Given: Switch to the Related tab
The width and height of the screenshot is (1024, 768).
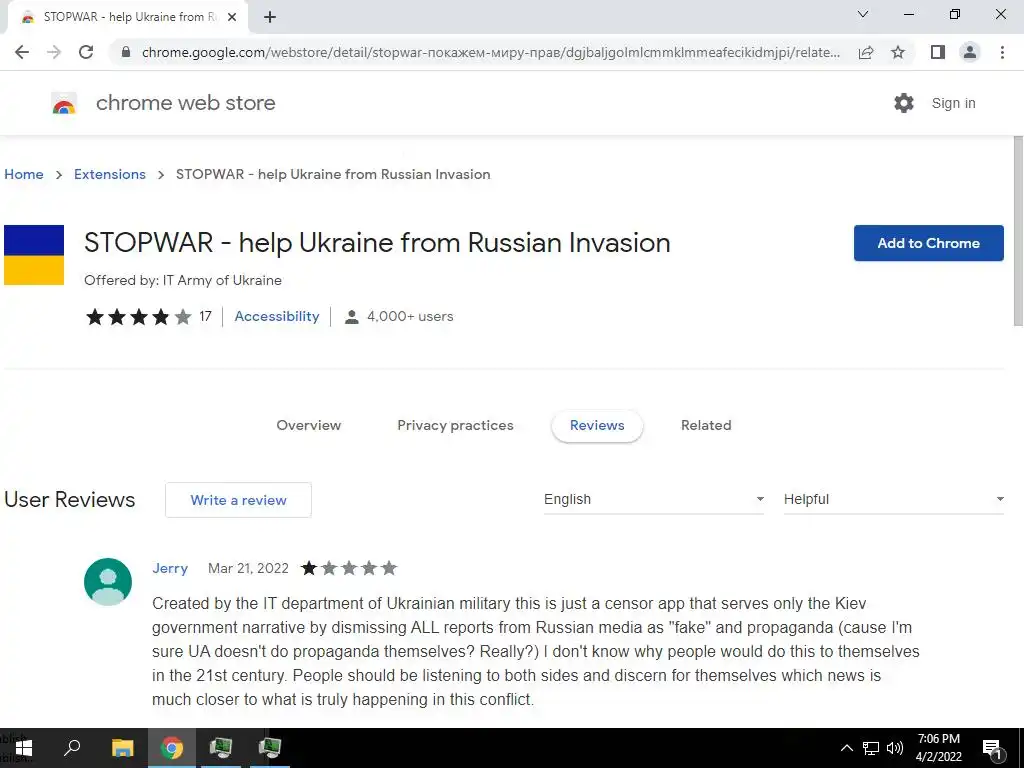Looking at the screenshot, I should 706,425.
